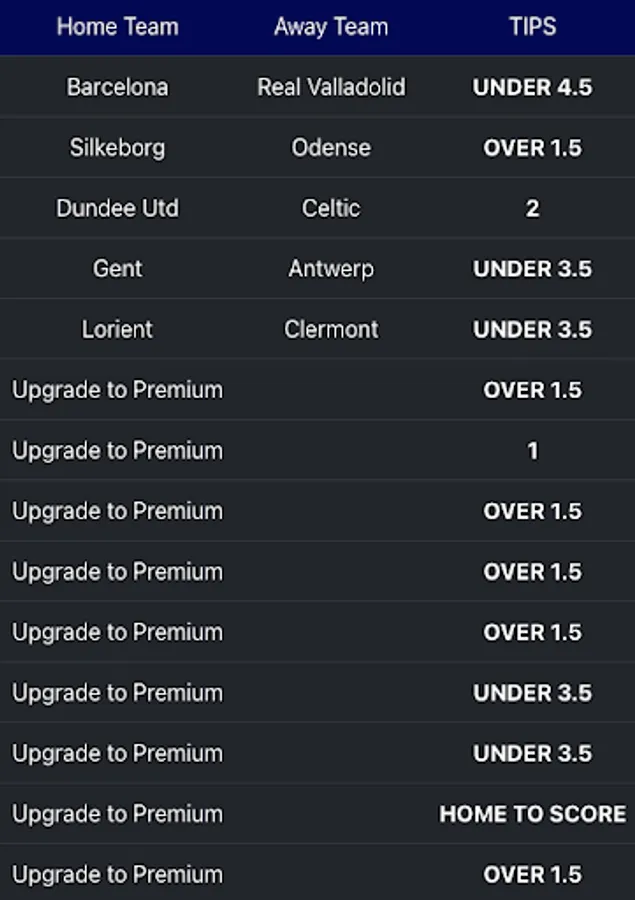This screenshot has height=900, width=635.
Task: Select Barcelona in the home team column
Action: (117, 87)
